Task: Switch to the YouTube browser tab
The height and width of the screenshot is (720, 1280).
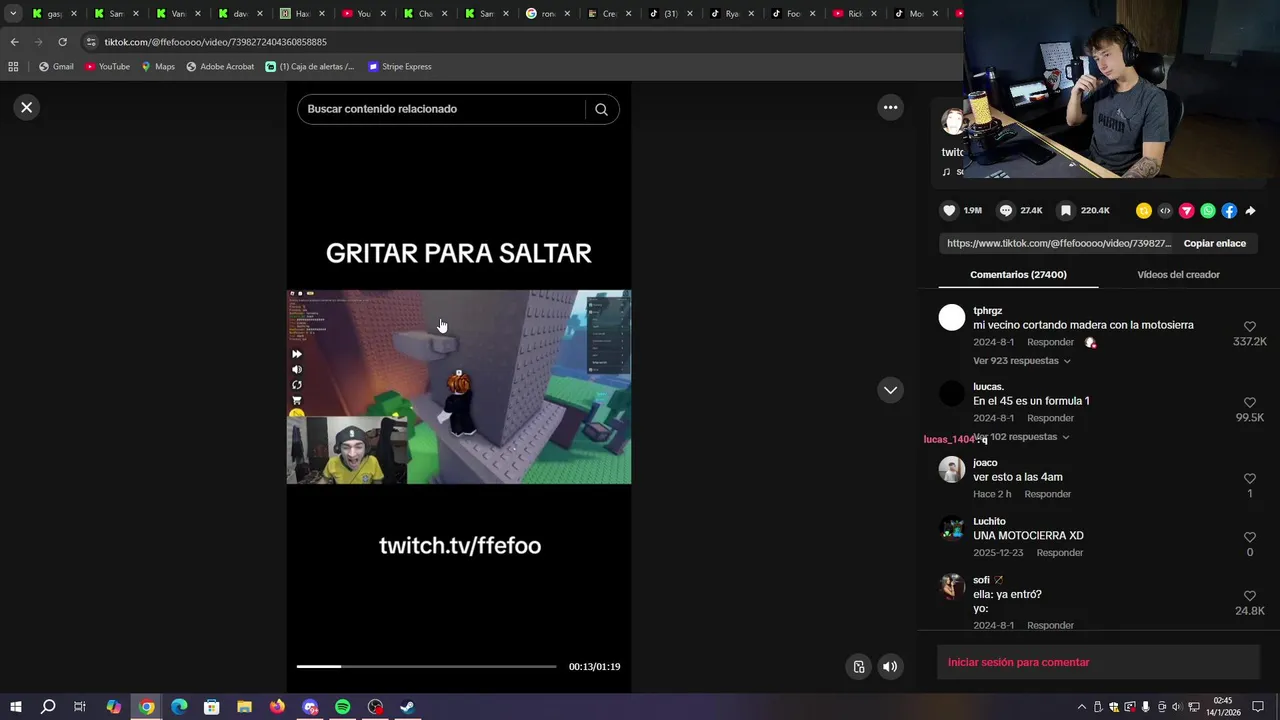Action: [363, 14]
